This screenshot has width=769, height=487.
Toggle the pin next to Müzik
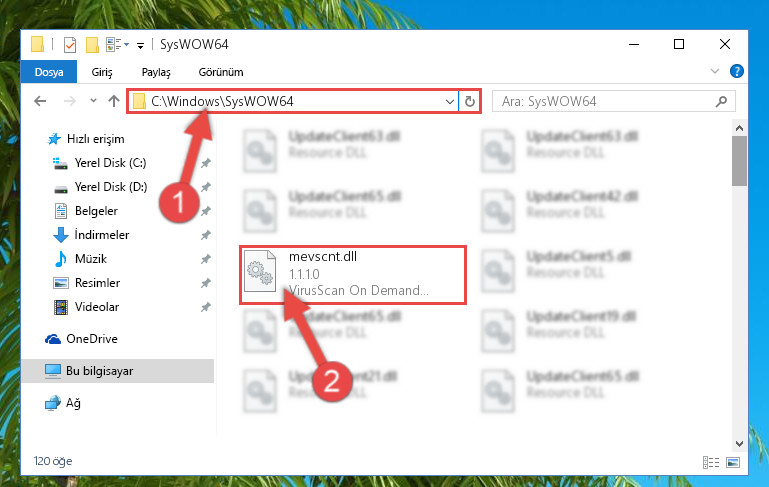[205, 259]
